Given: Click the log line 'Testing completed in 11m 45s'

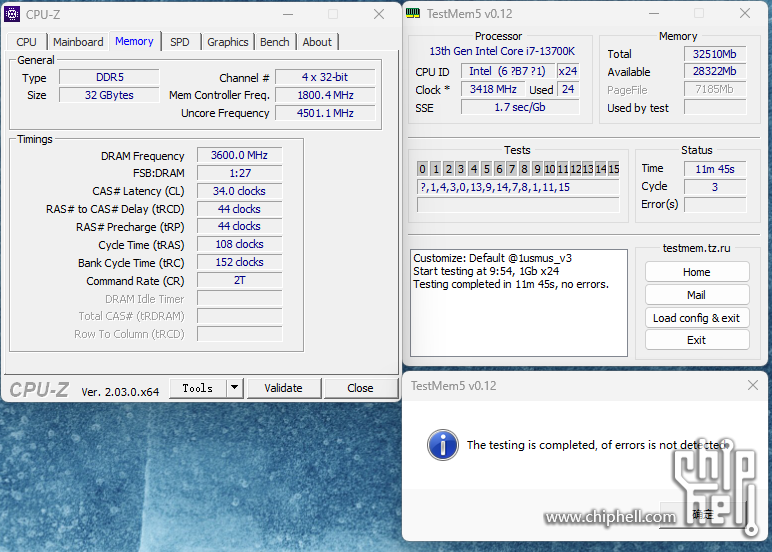Looking at the screenshot, I should click(x=511, y=284).
